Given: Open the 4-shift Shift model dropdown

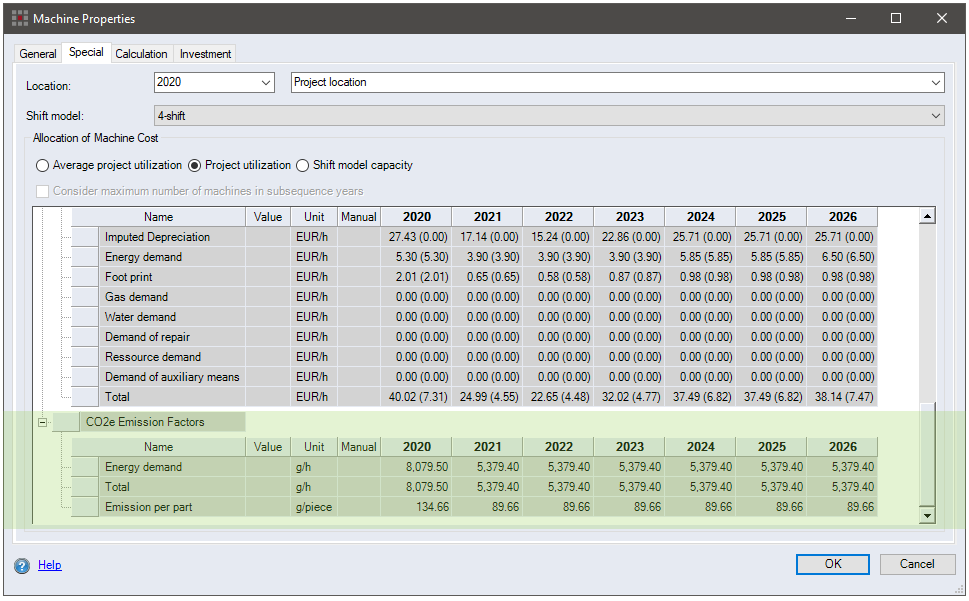Looking at the screenshot, I should pyautogui.click(x=935, y=116).
